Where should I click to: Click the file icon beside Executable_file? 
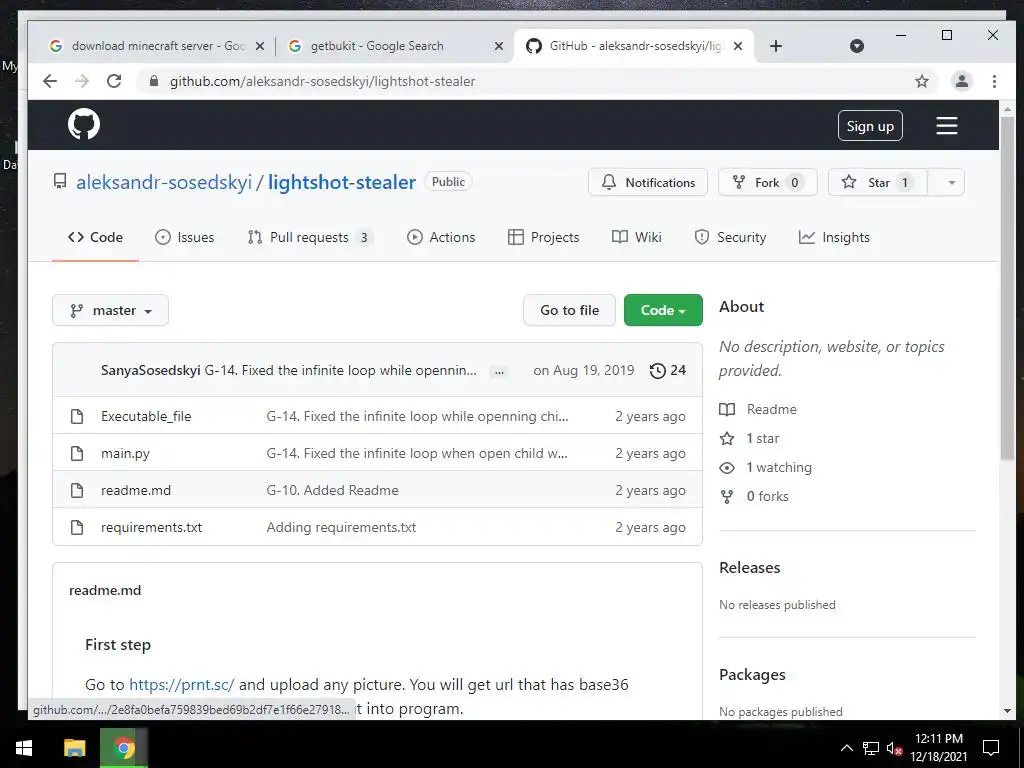tap(77, 416)
